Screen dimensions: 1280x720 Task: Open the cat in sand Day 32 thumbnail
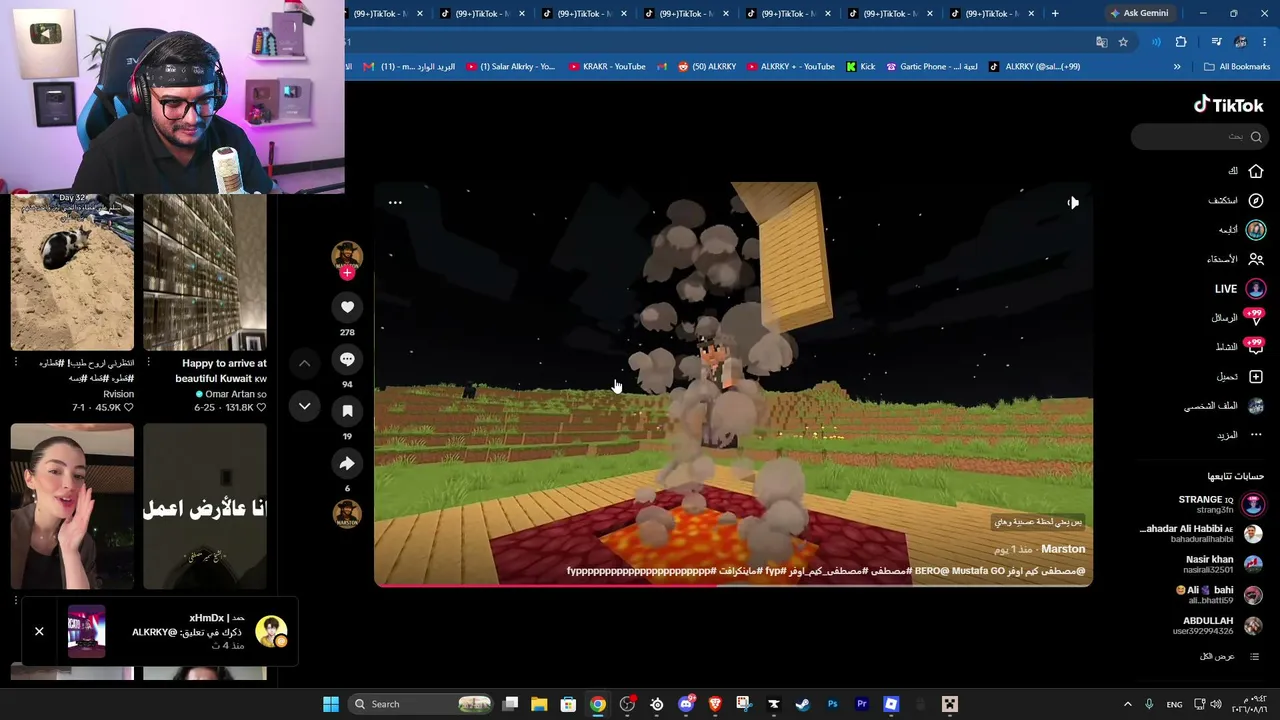[x=72, y=272]
